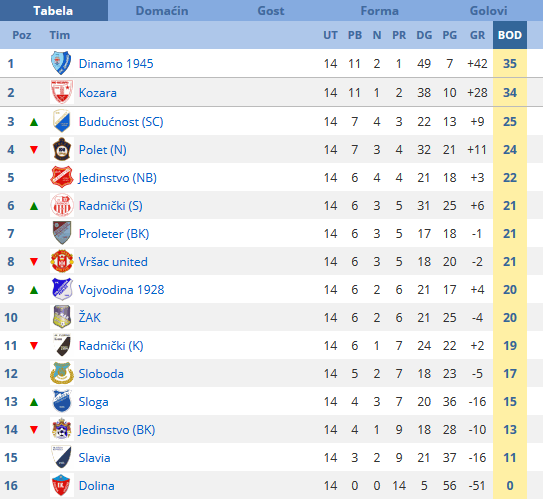Viewport: 544px width, 500px height.
Task: Switch to the Domaćin tab
Action: tap(162, 11)
